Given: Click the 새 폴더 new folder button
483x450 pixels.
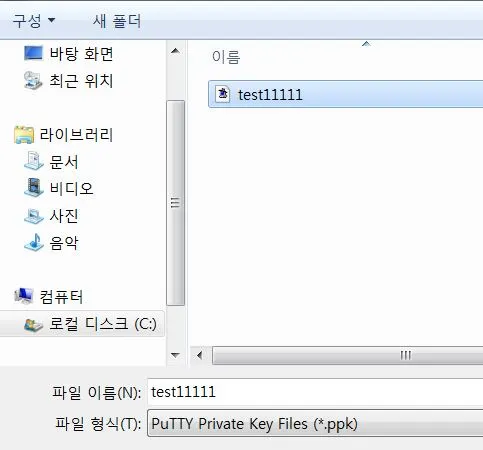Looking at the screenshot, I should pyautogui.click(x=117, y=21).
